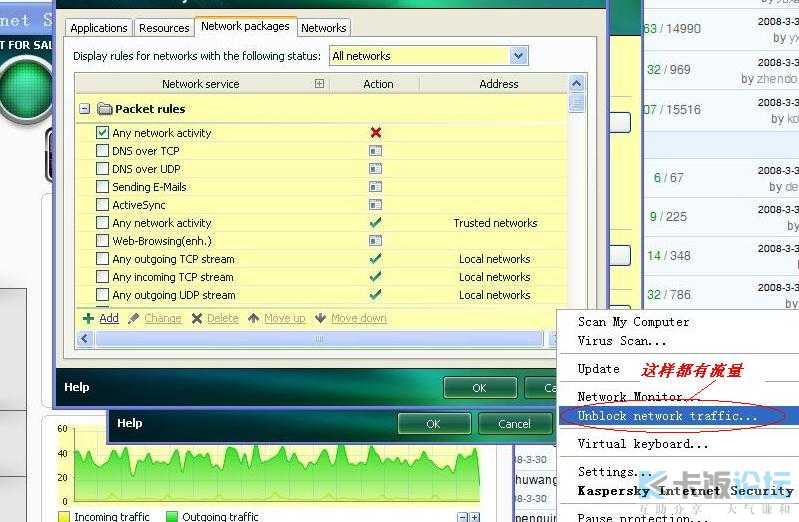The height and width of the screenshot is (522, 799).
Task: Click the X Delete icon
Action: point(197,318)
